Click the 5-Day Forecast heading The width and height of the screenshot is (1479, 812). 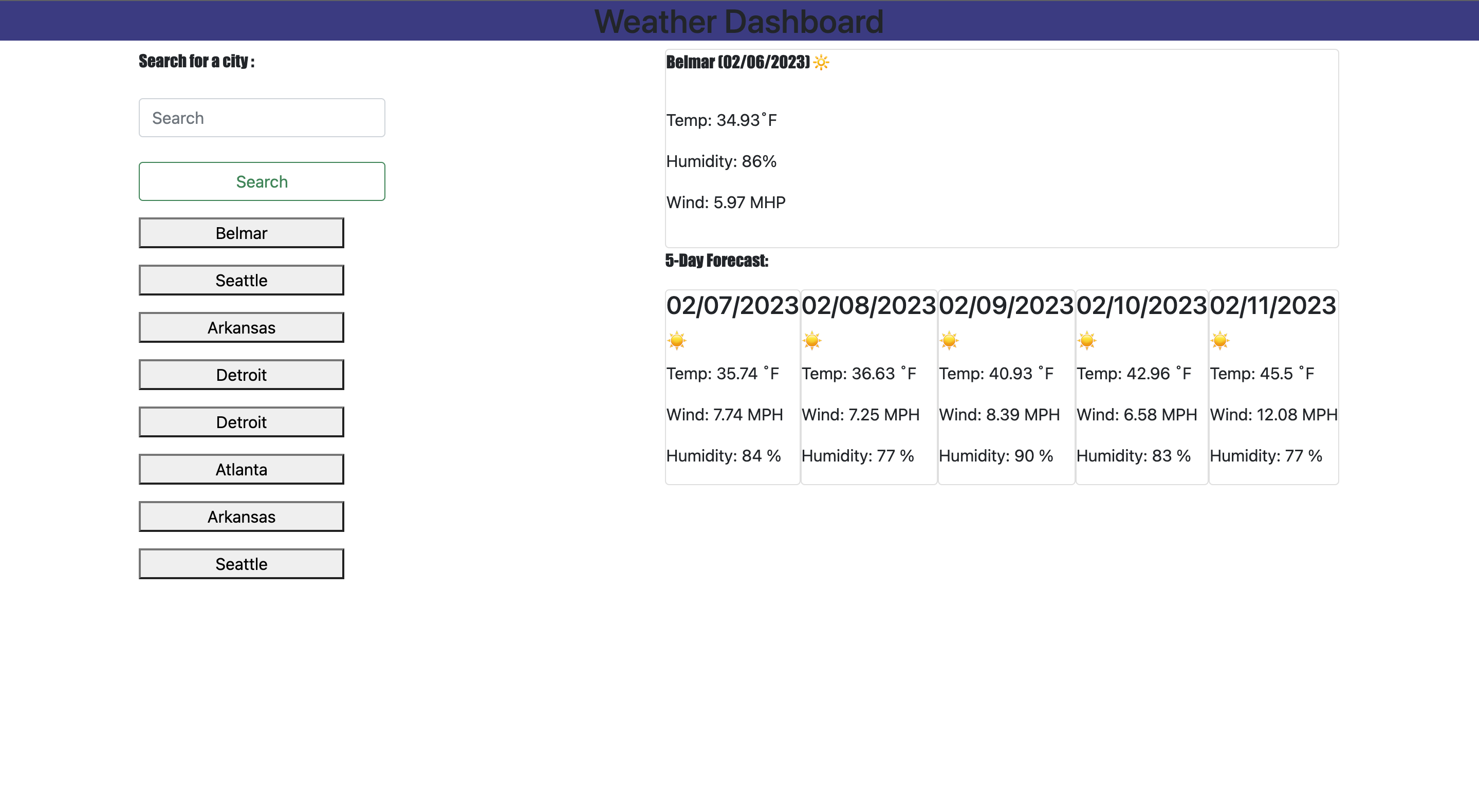tap(716, 259)
